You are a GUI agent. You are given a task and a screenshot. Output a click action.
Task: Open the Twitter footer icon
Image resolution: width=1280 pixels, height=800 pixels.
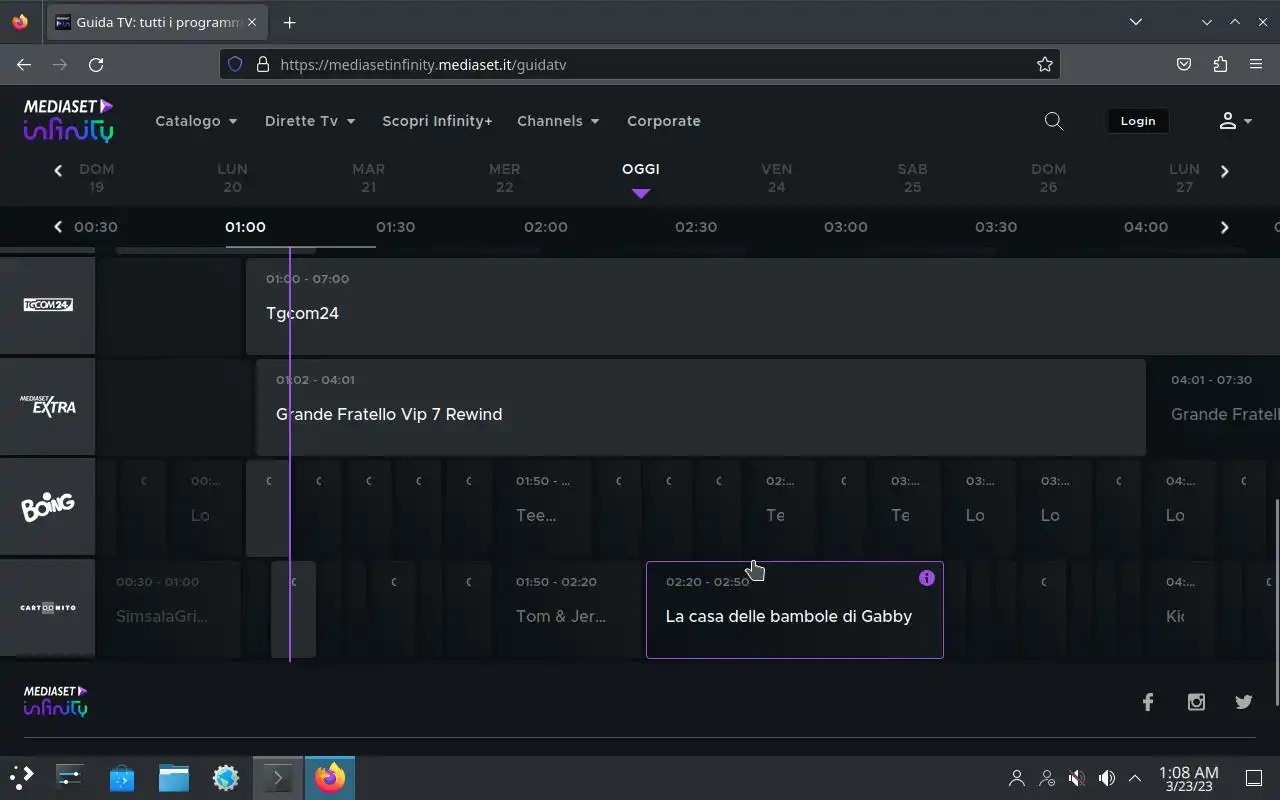[1244, 702]
